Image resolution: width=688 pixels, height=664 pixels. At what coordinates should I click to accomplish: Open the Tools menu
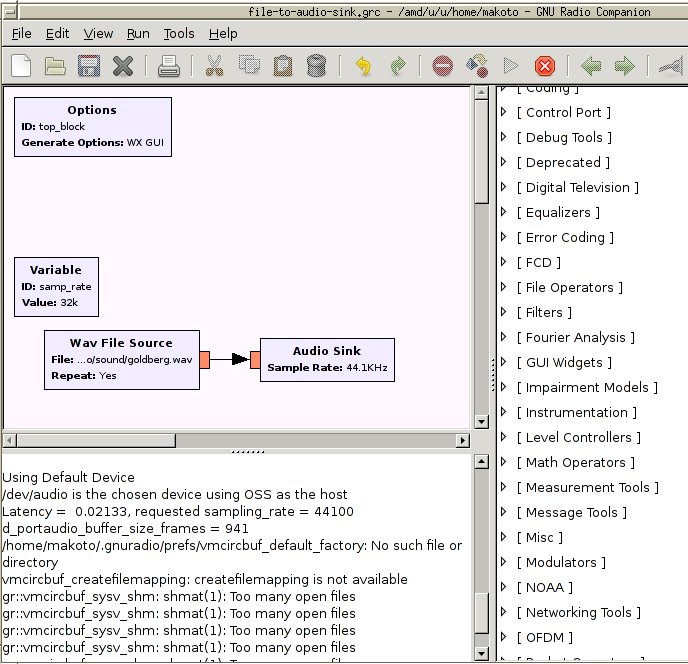click(179, 33)
